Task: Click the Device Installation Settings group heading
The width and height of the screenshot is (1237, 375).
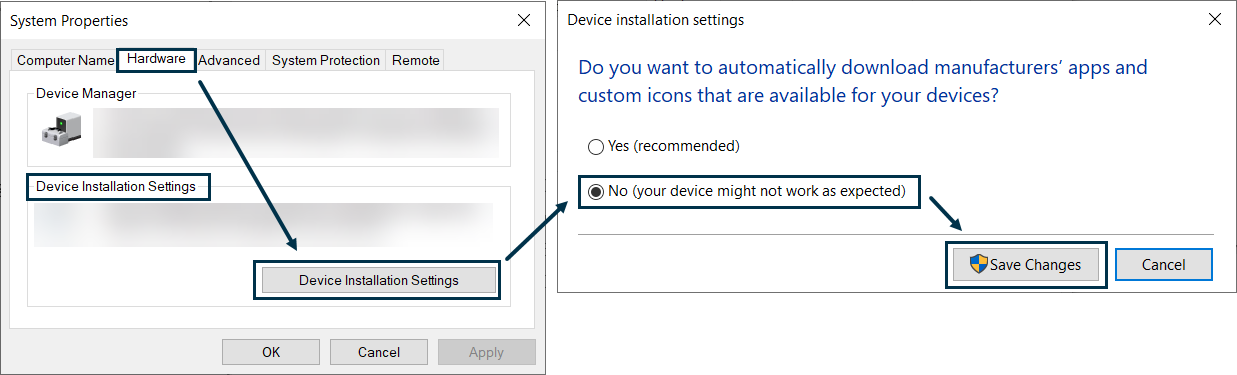Action: (x=116, y=186)
